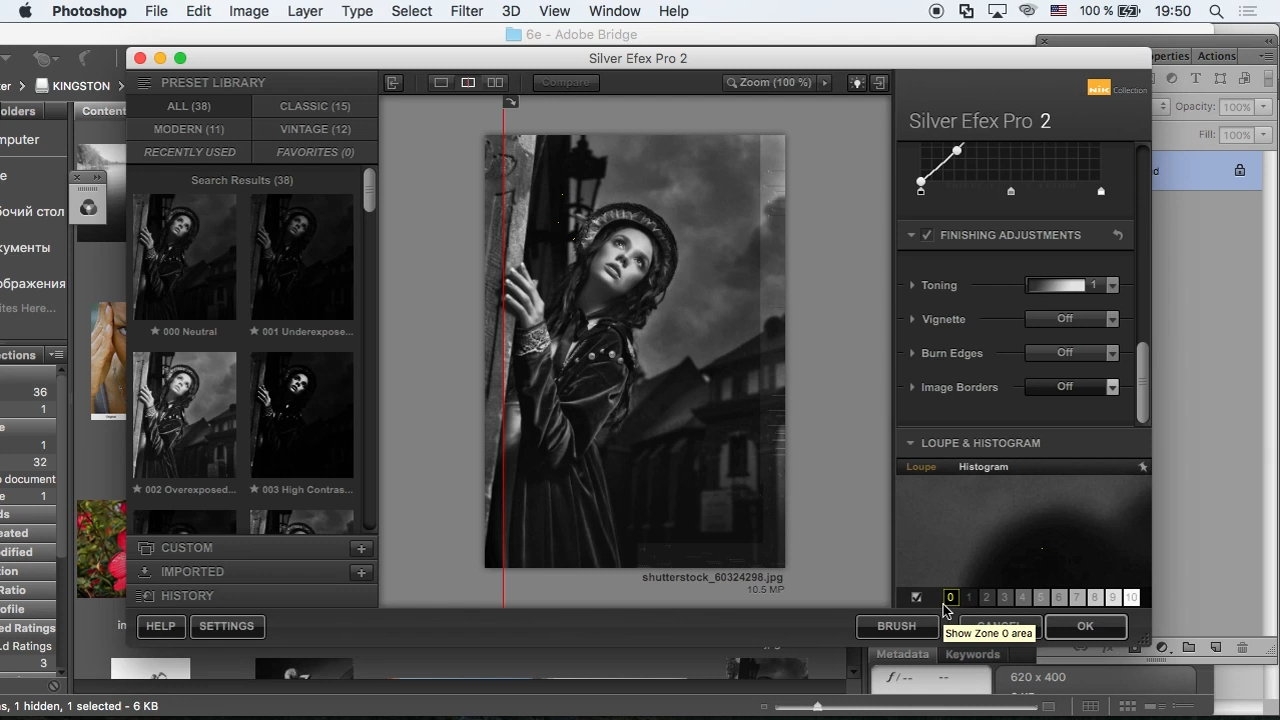Open the Filter menu in Photoshop
Viewport: 1280px width, 720px height.
[467, 11]
